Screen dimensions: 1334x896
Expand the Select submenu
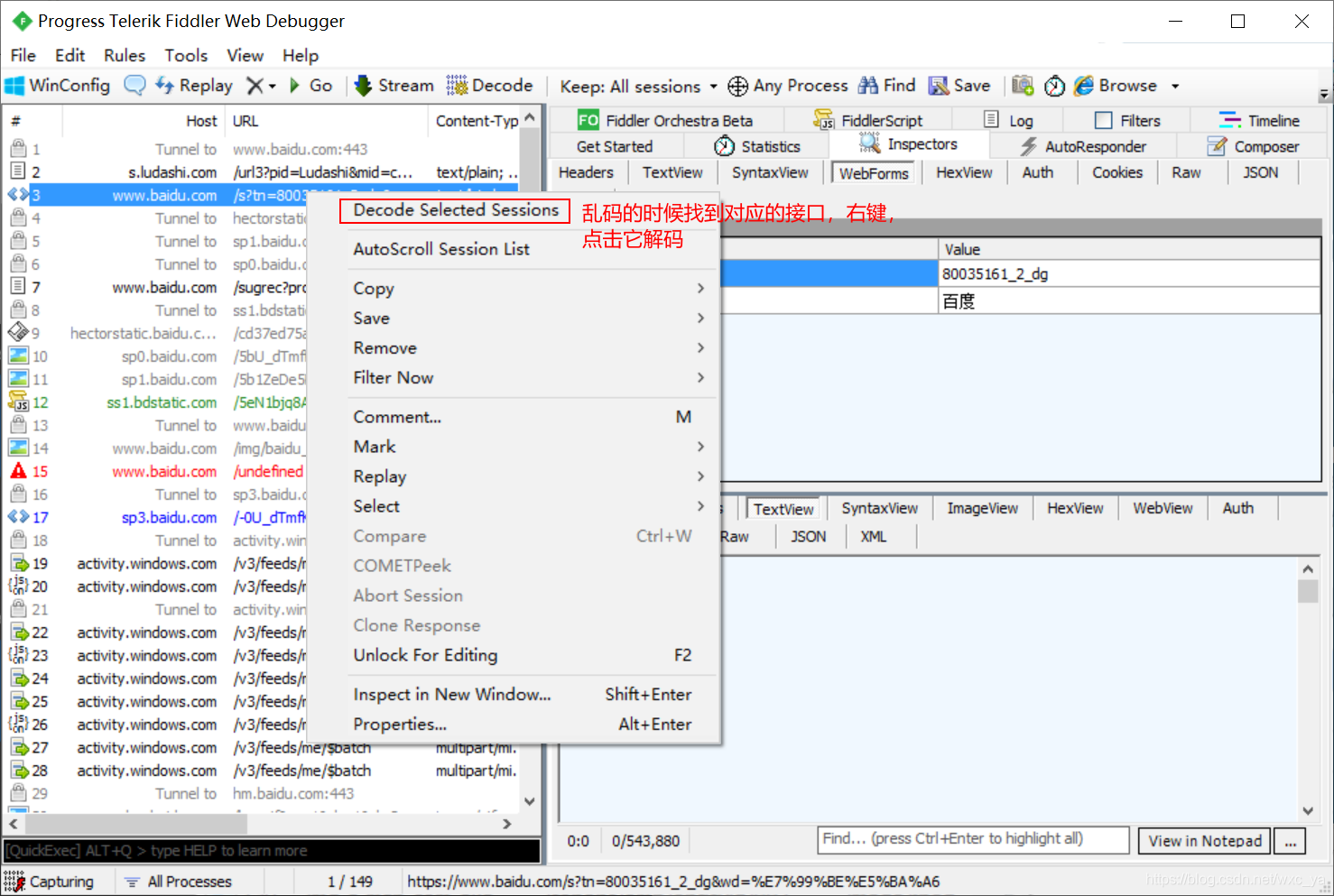coord(528,506)
